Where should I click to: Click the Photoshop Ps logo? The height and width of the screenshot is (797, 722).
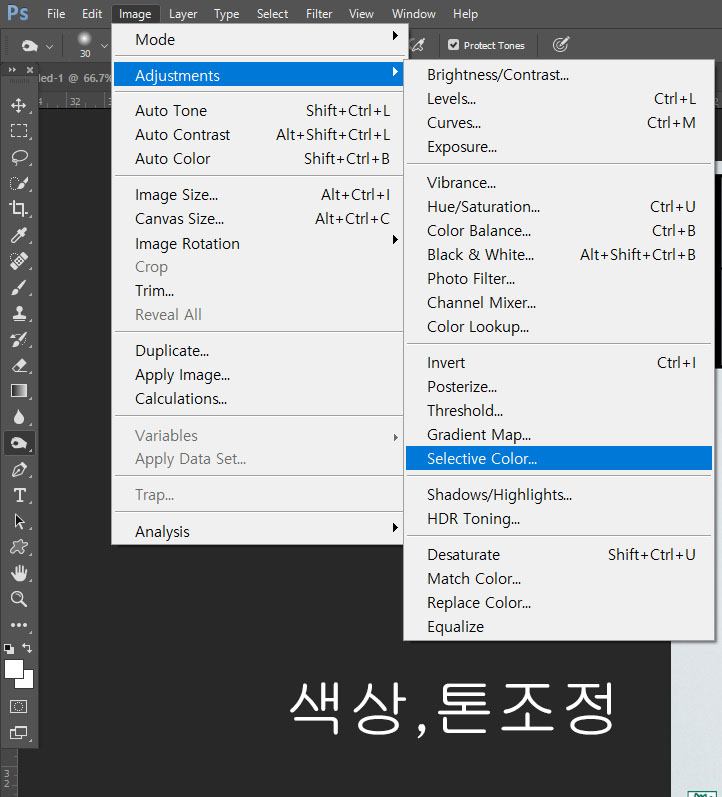(x=18, y=13)
